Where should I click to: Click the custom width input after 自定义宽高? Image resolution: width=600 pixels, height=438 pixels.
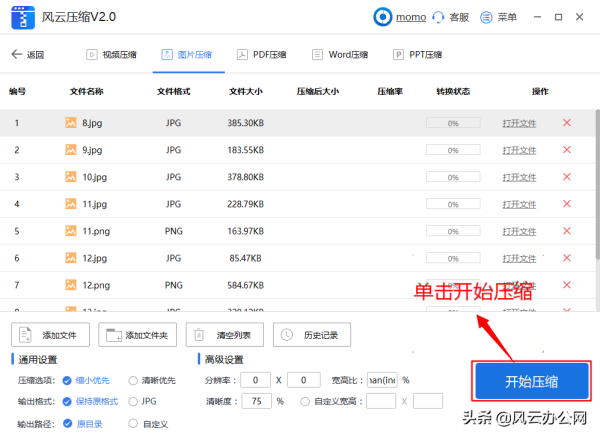tap(381, 401)
